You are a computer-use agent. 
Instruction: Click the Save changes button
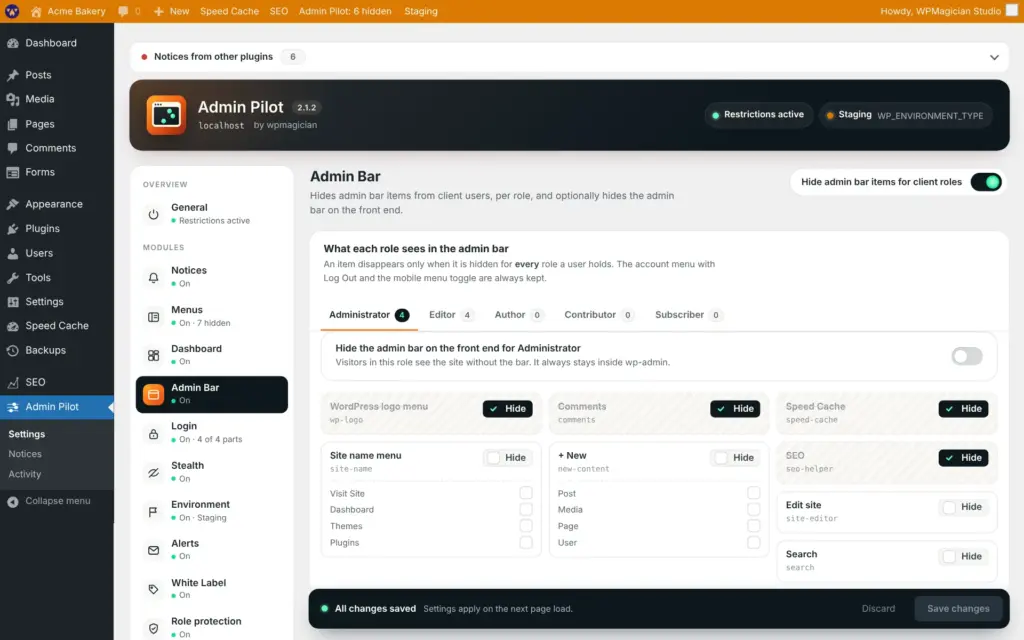coord(958,609)
